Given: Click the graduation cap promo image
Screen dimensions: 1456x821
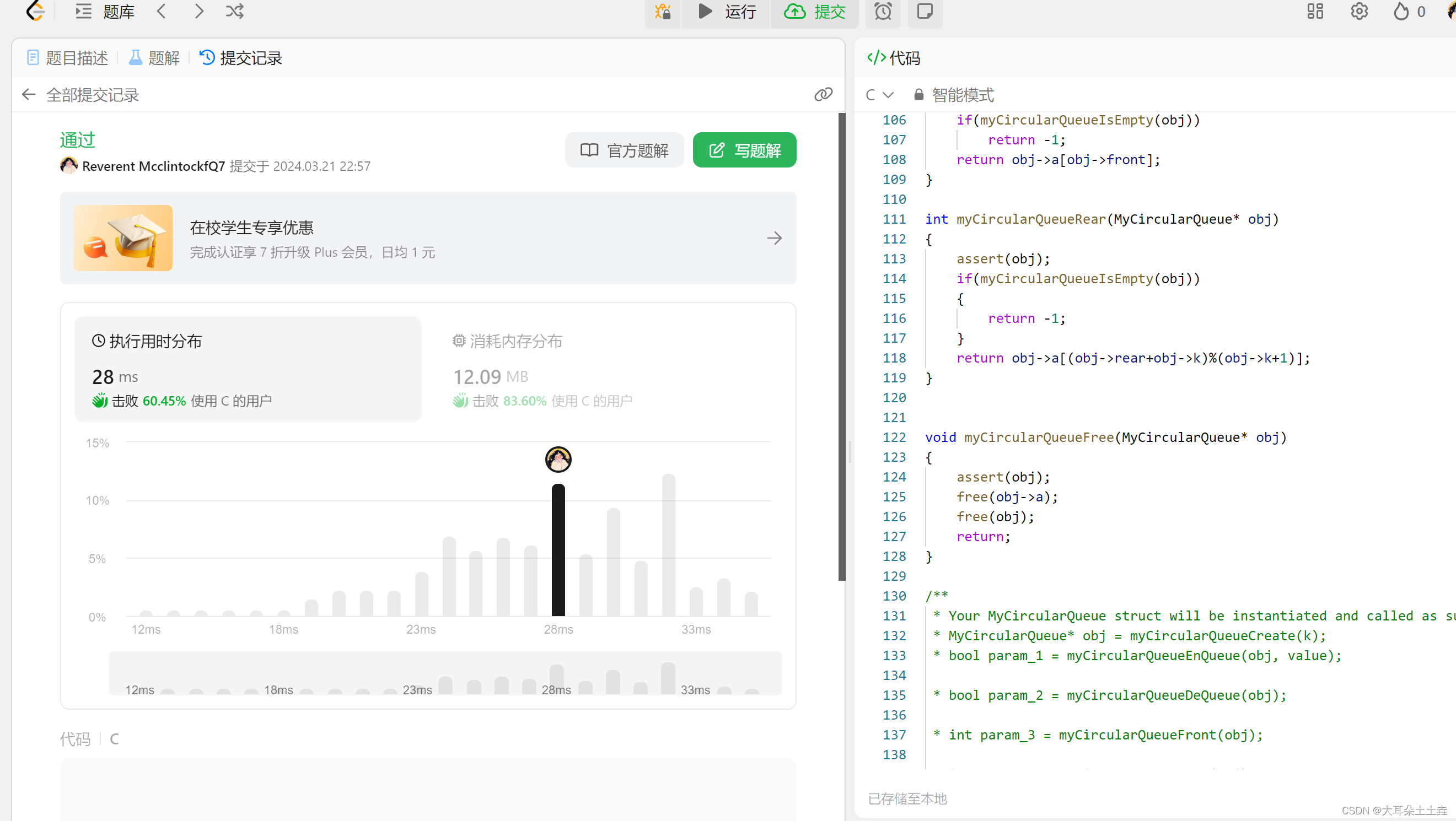Looking at the screenshot, I should (x=122, y=238).
